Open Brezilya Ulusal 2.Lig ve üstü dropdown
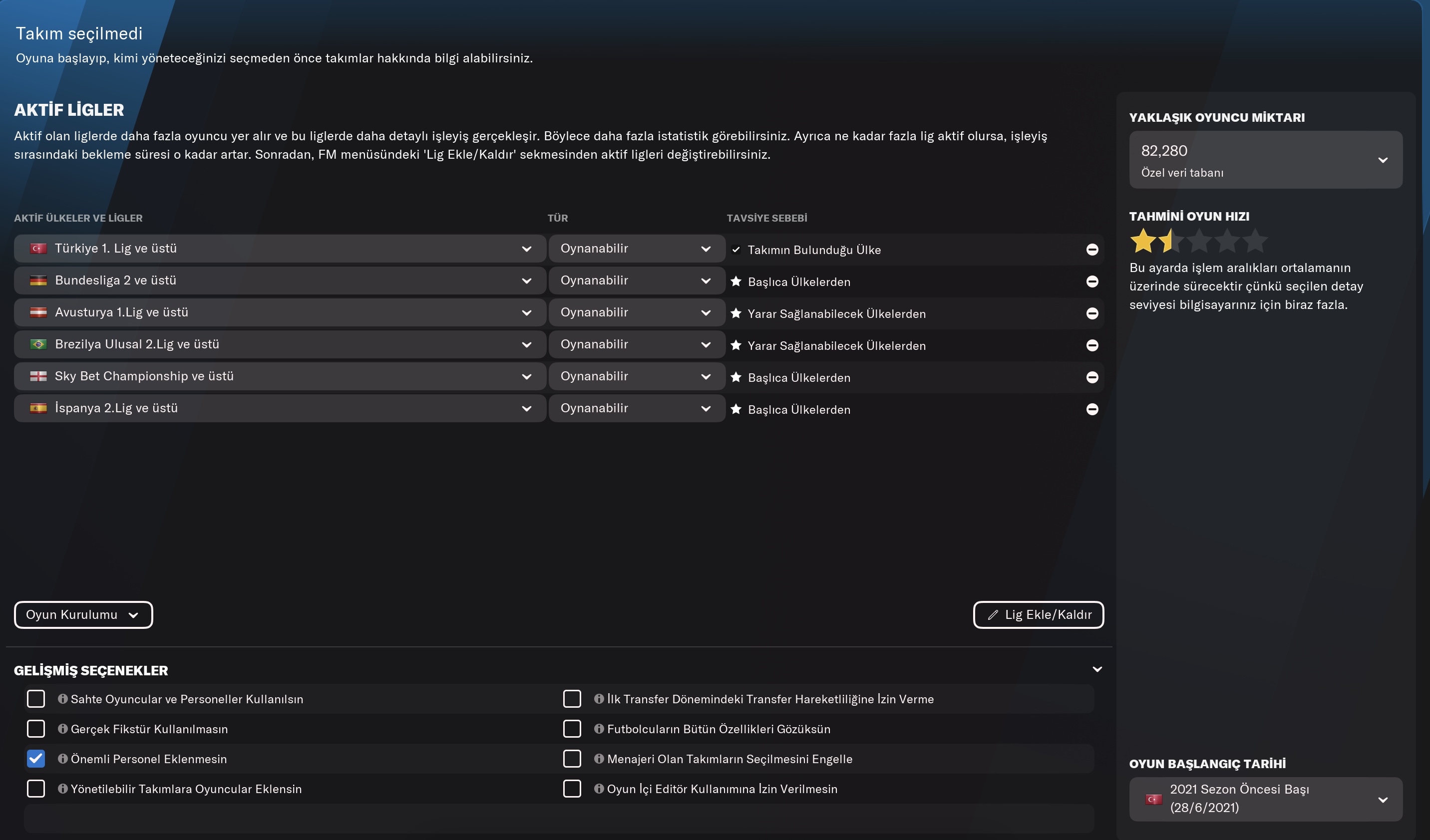Viewport: 1430px width, 840px height. [280, 344]
